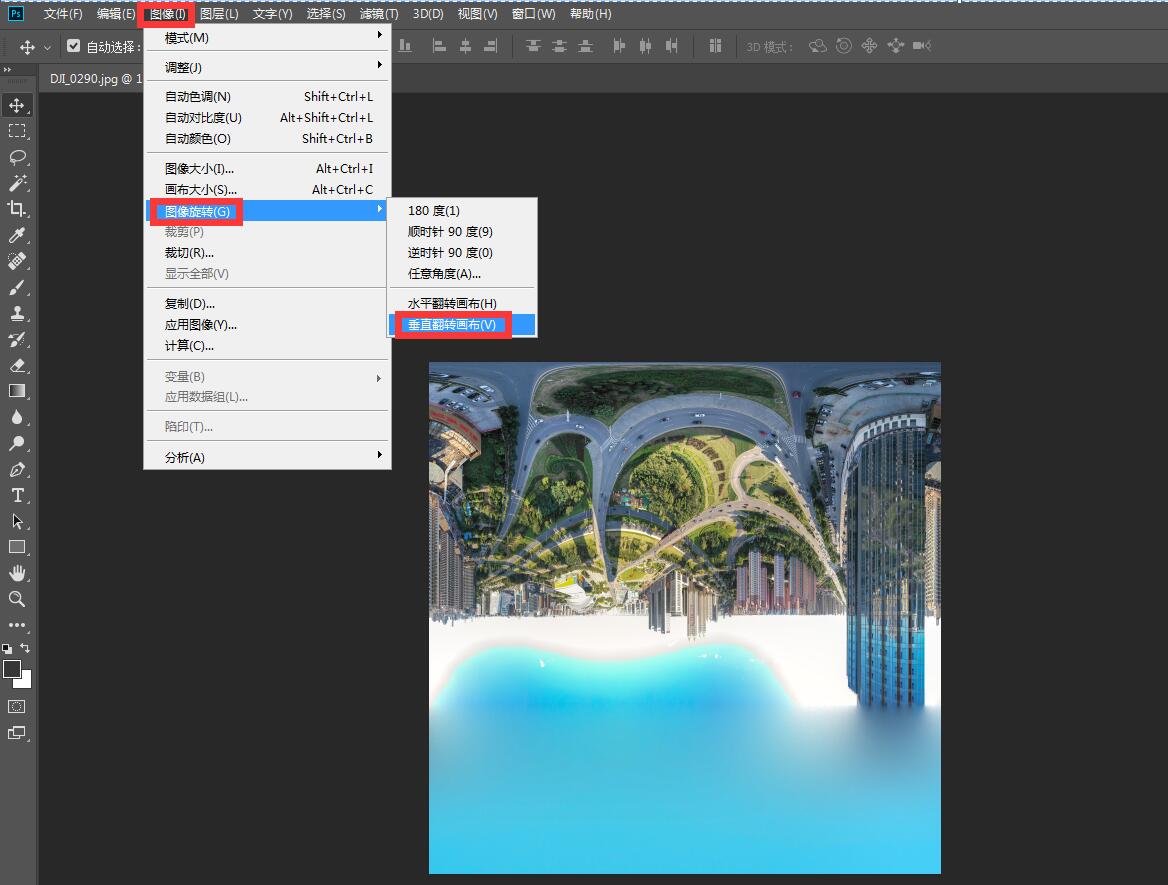Open 画布大小(S)... dialog
The width and height of the screenshot is (1168, 885).
click(x=267, y=189)
